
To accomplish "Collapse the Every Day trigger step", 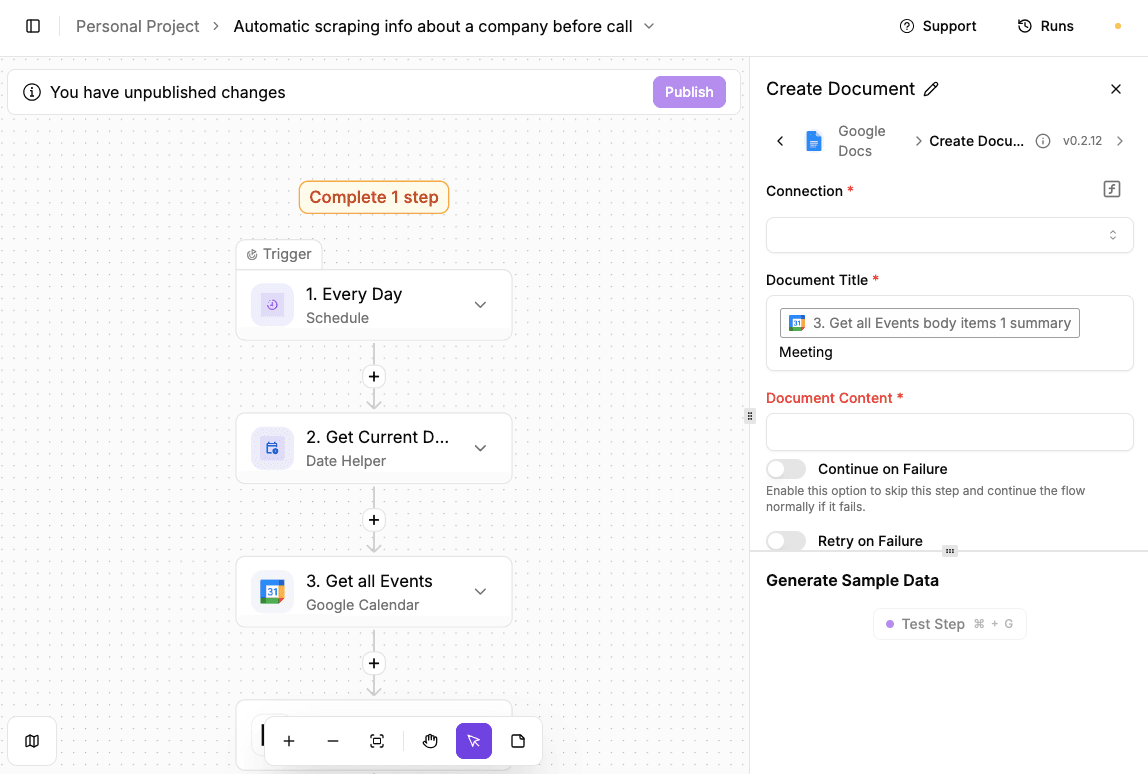I will 480,304.
